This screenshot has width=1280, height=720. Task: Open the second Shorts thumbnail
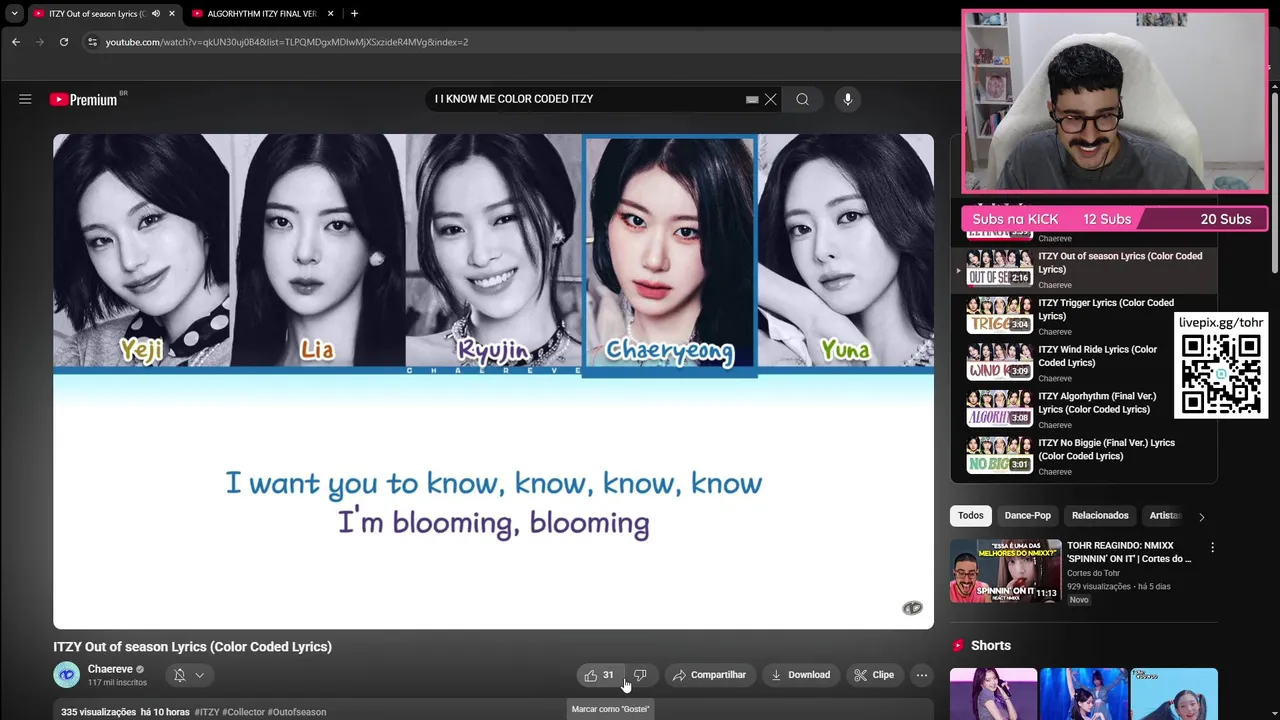1084,694
